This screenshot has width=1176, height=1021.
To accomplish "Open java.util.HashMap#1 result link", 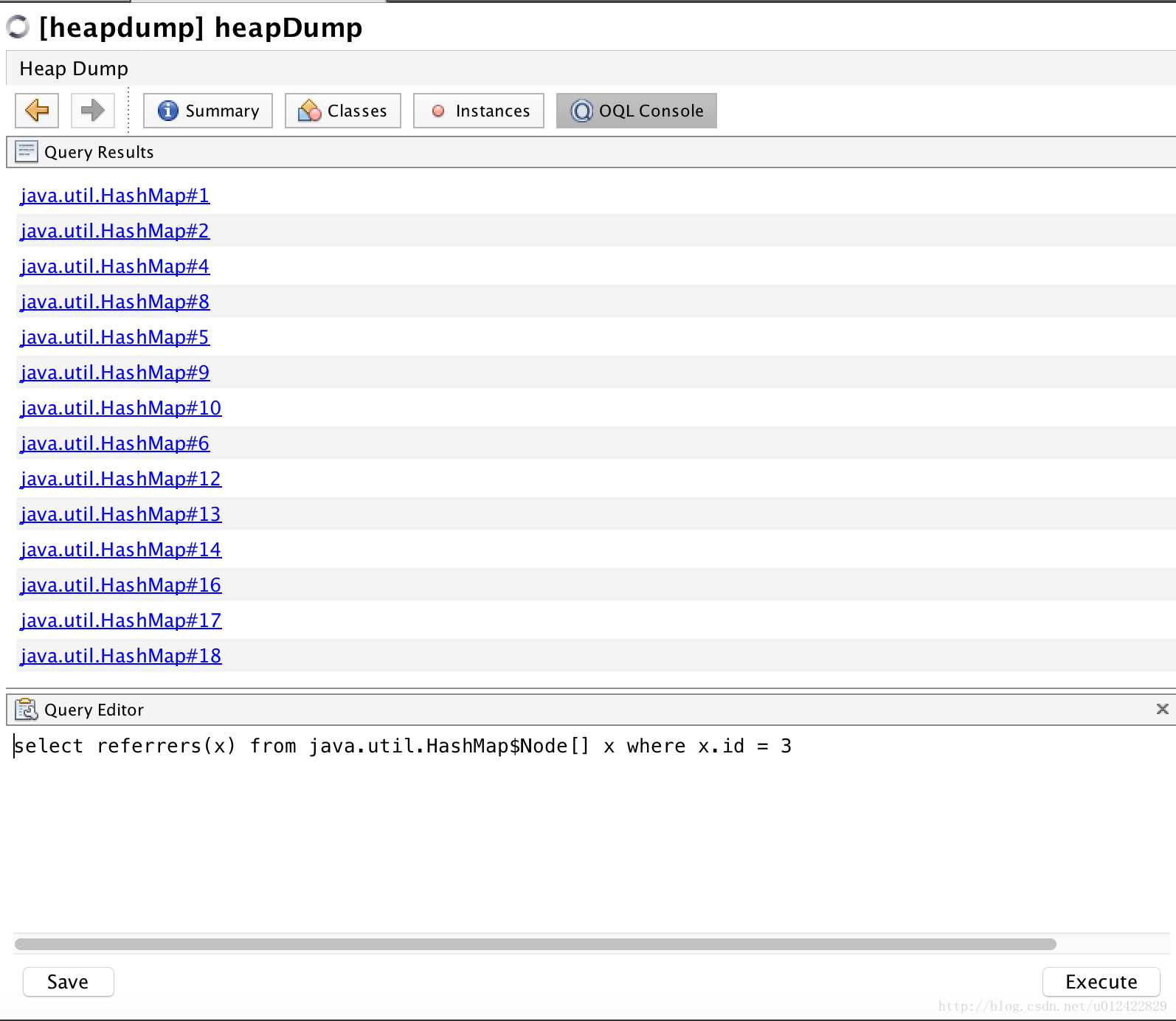I will click(115, 195).
